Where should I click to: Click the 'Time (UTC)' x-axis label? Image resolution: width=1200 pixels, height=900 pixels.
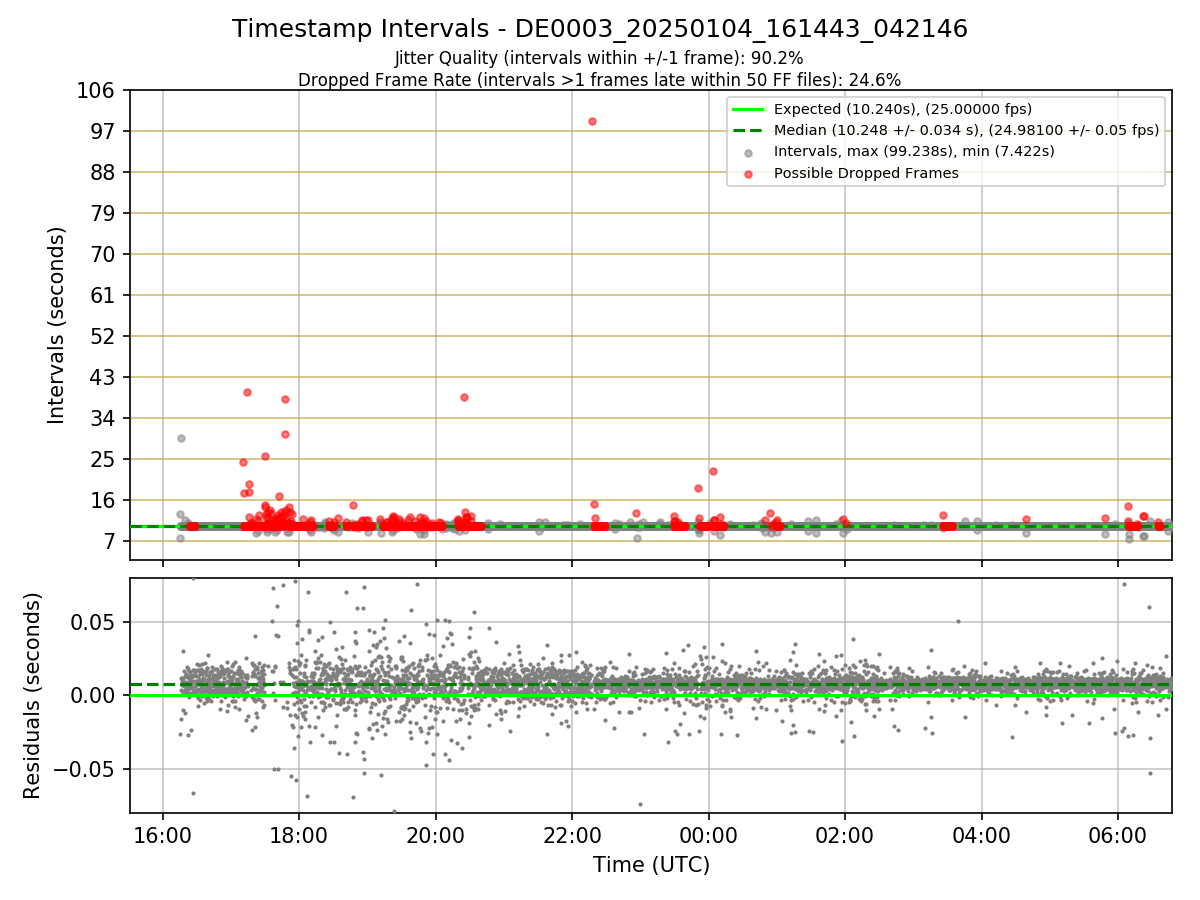click(x=651, y=865)
